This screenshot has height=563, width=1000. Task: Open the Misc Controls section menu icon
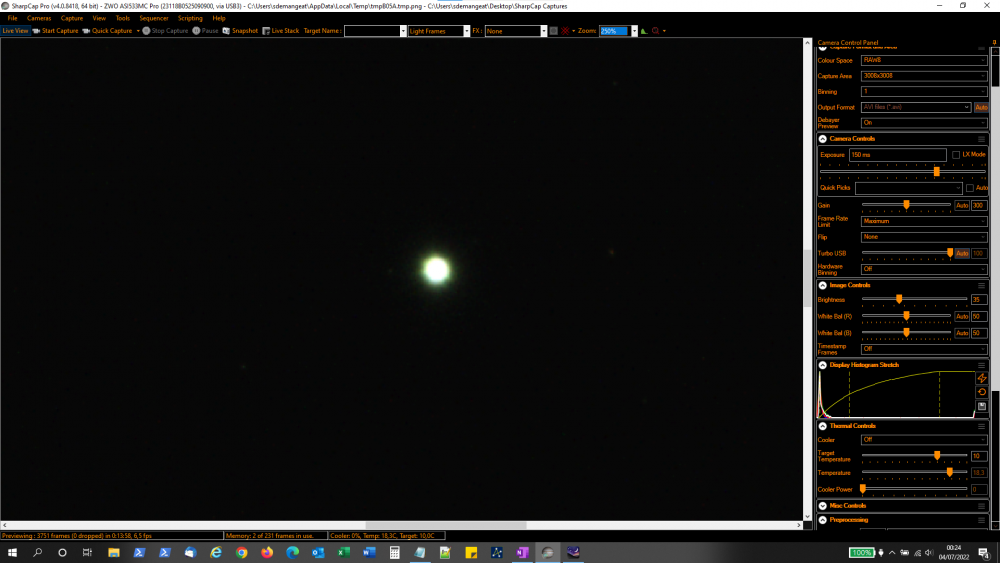[982, 506]
